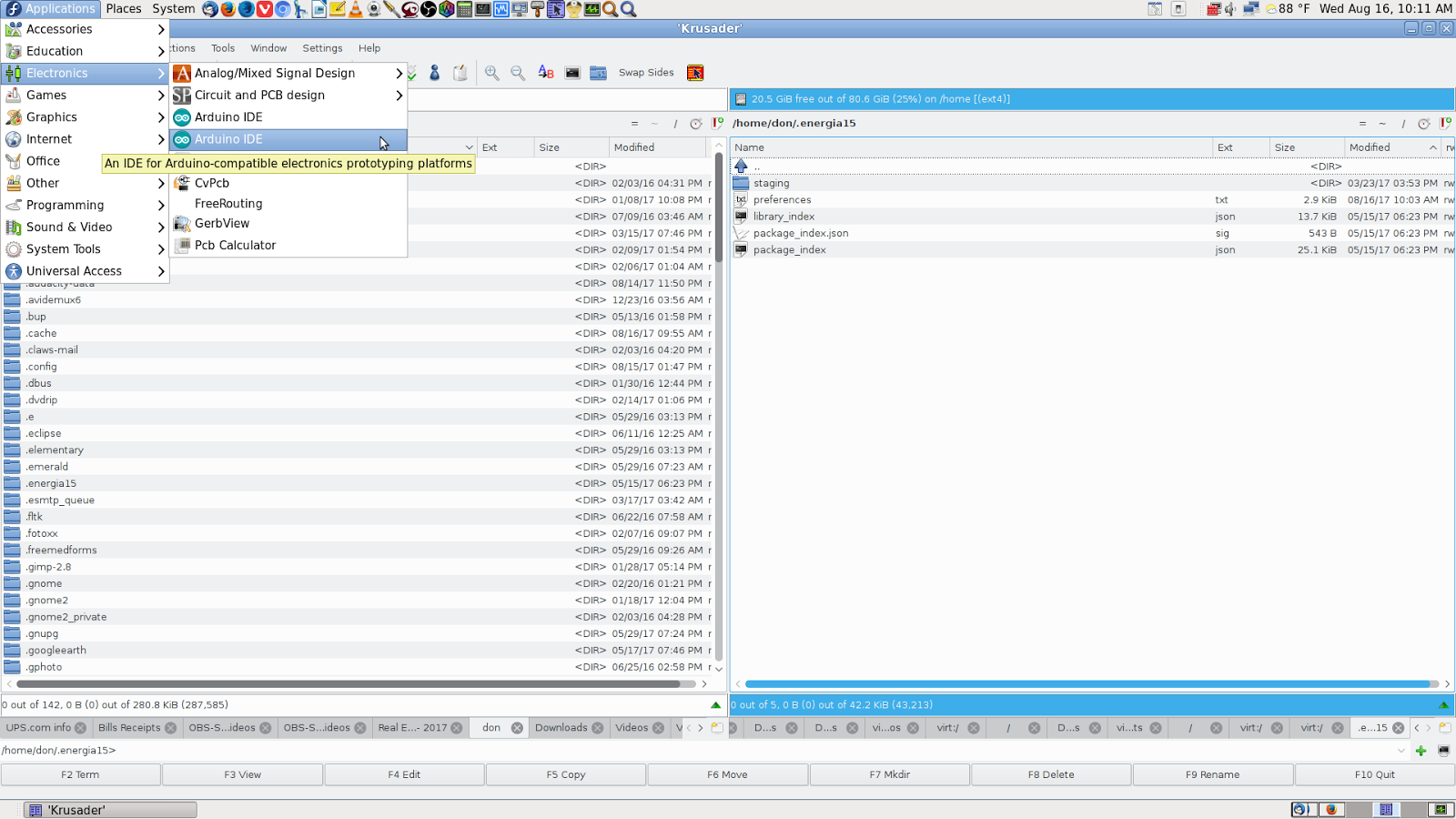Launch GerbView from Electronics menu
Screen dimensions: 1456x819
point(288,224)
